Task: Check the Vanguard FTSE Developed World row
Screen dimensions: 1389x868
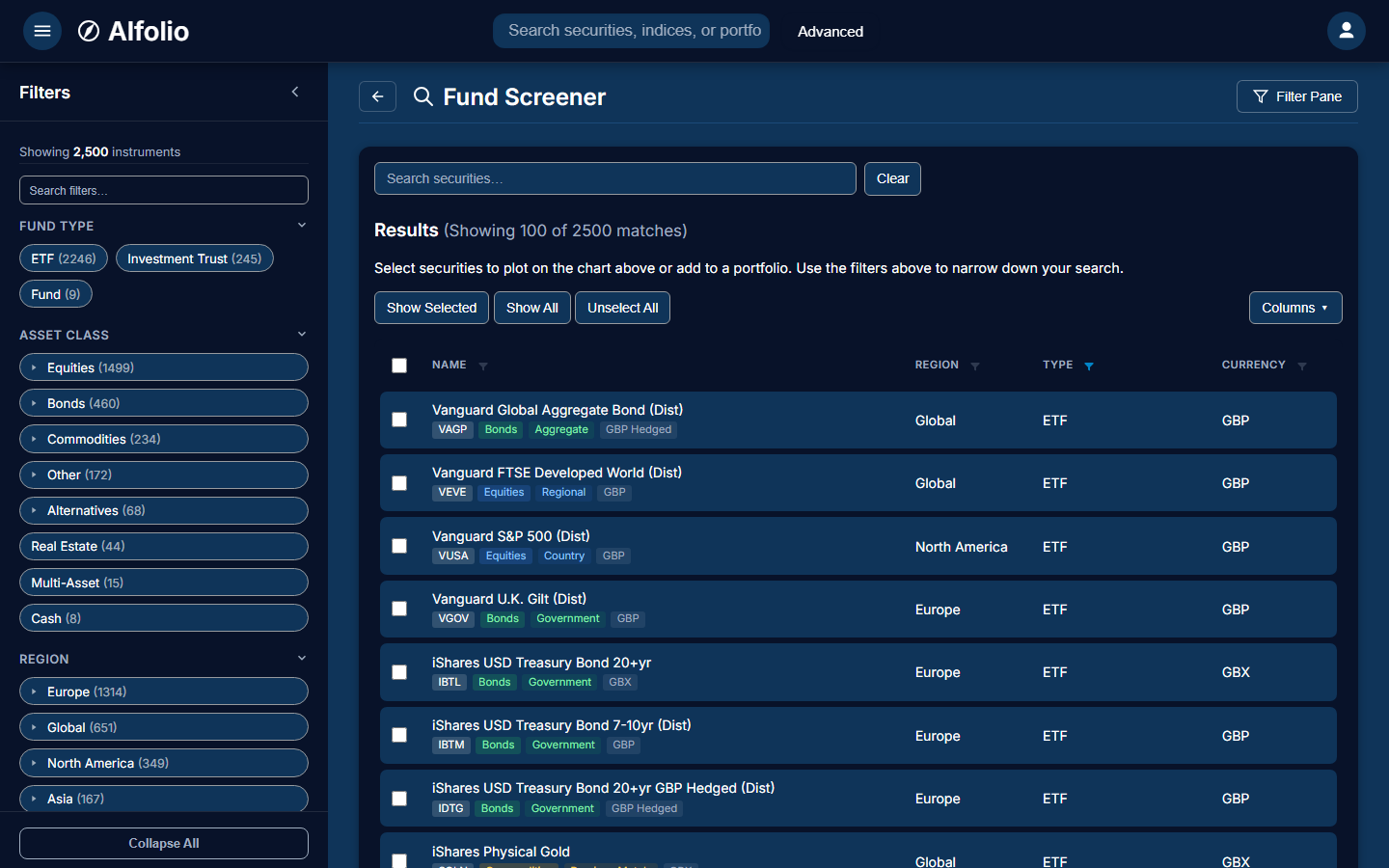Action: 399,483
